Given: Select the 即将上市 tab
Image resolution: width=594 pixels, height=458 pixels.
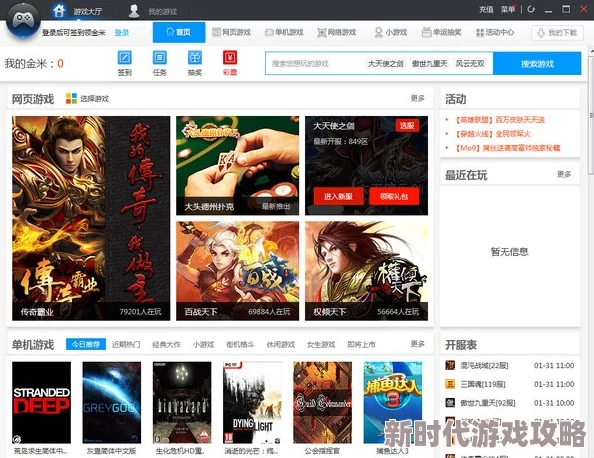Looking at the screenshot, I should pos(361,344).
